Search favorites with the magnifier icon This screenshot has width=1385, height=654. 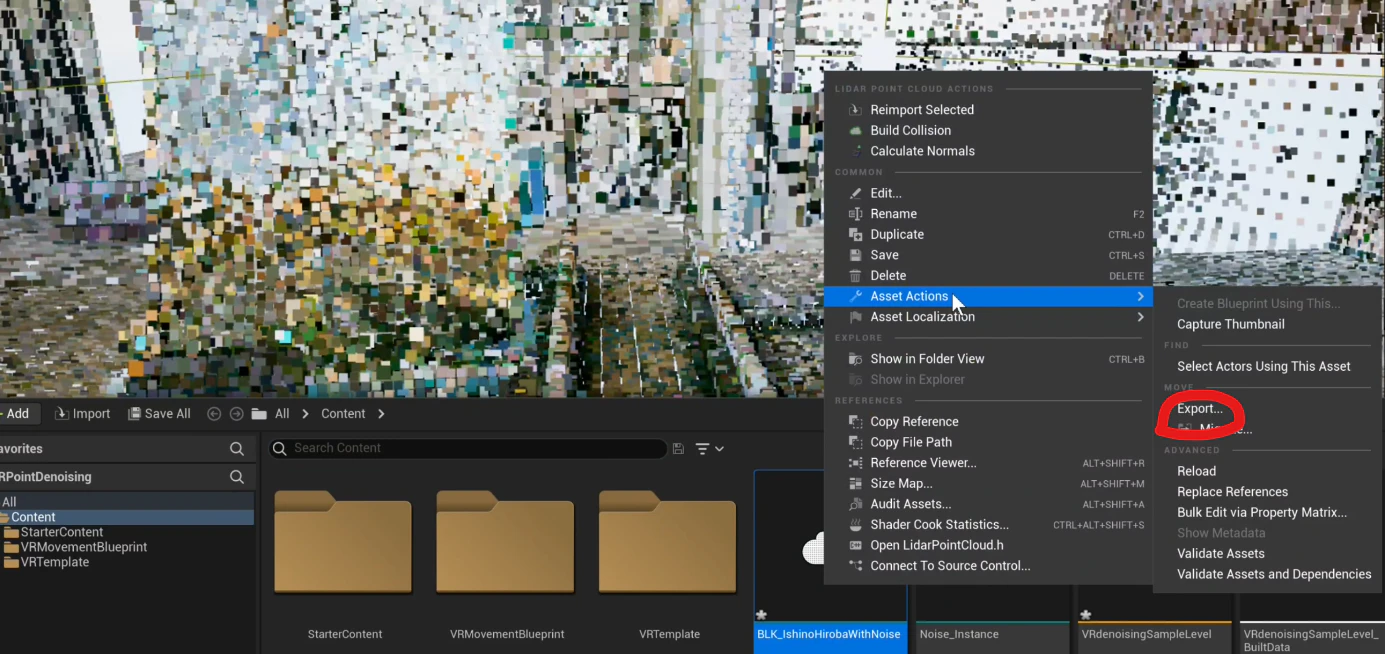coord(237,449)
